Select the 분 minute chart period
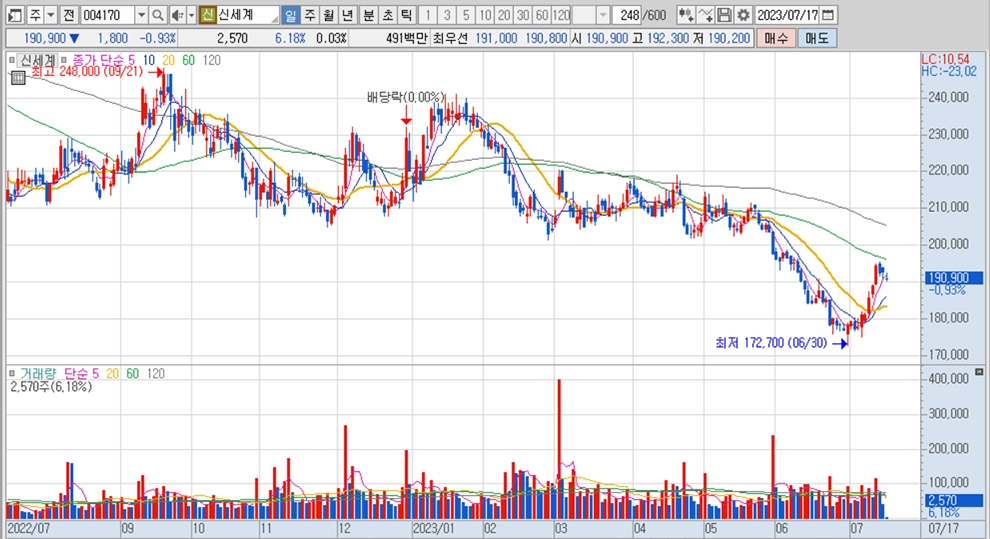Screen dimensions: 990x539 369,15
